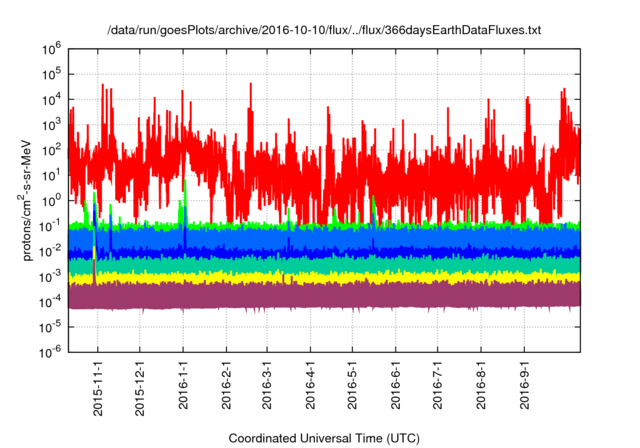This screenshot has width=640, height=448.
Task: Click the yellow flux data band
Action: pos(324,278)
